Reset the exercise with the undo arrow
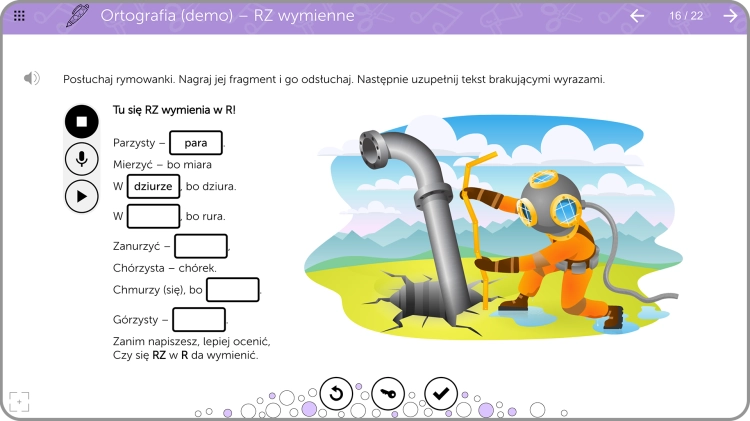Viewport: 750px width, 421px height. tap(336, 394)
